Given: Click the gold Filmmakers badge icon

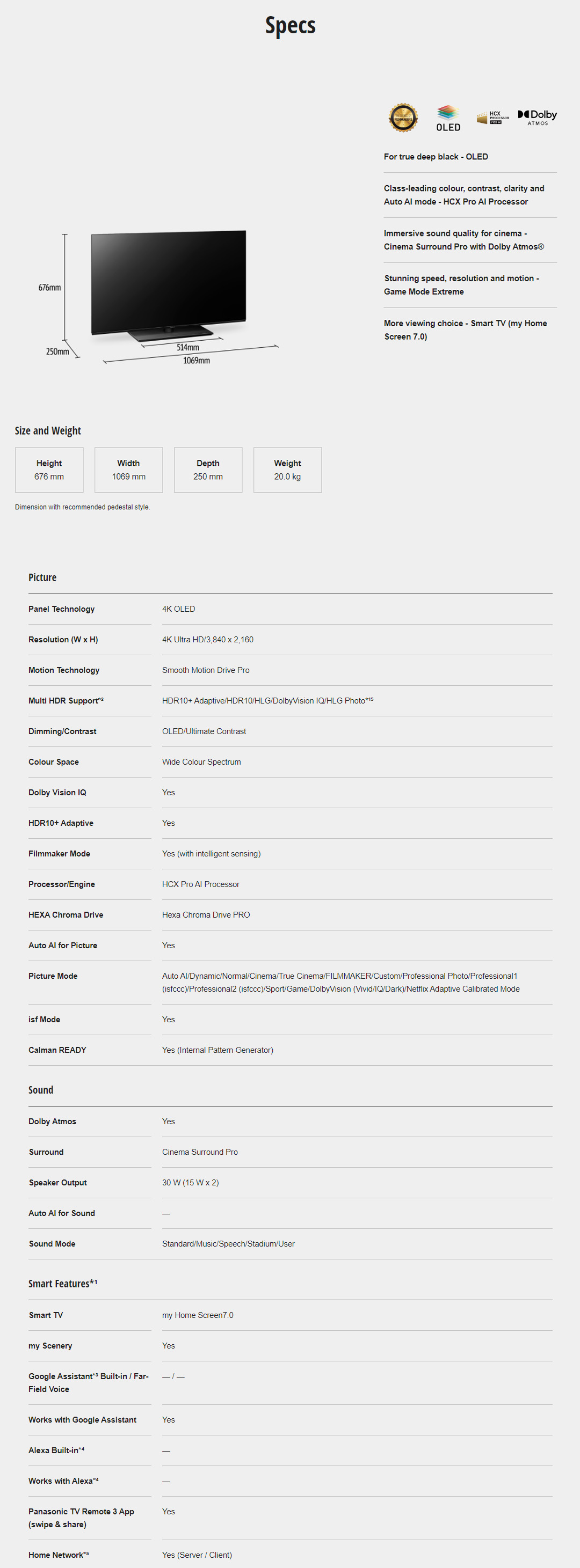Looking at the screenshot, I should click(403, 118).
